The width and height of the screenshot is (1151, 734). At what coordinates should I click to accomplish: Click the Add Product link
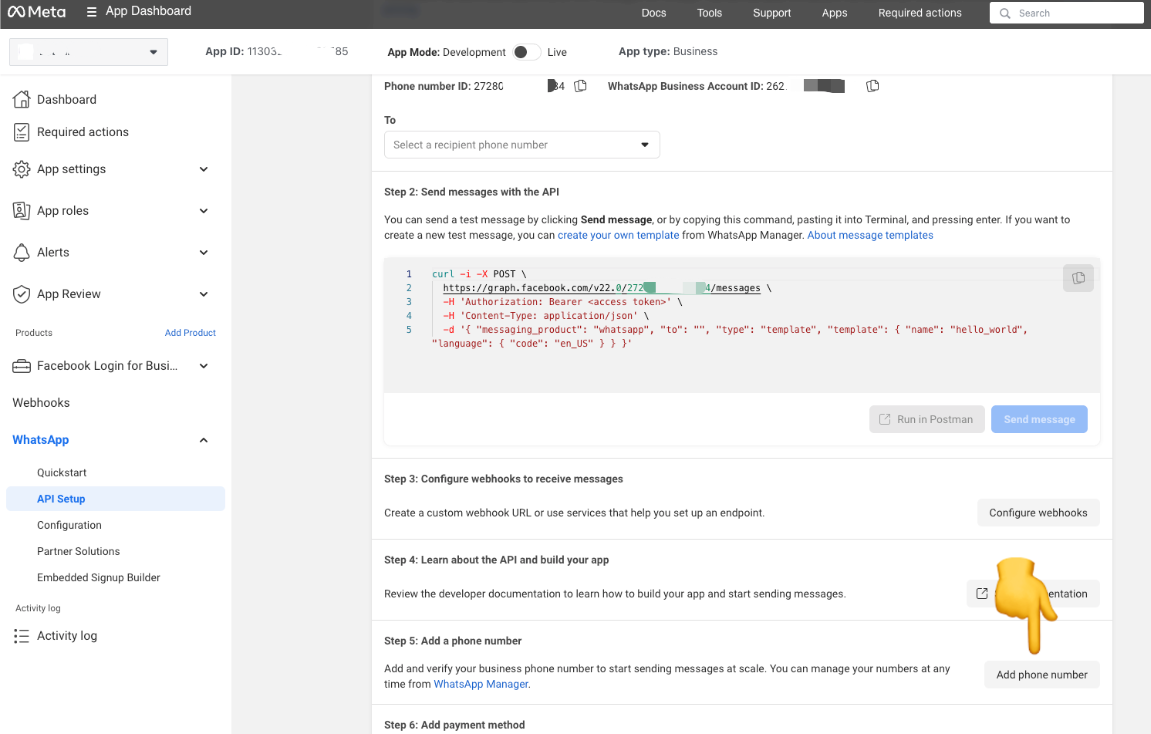[190, 333]
